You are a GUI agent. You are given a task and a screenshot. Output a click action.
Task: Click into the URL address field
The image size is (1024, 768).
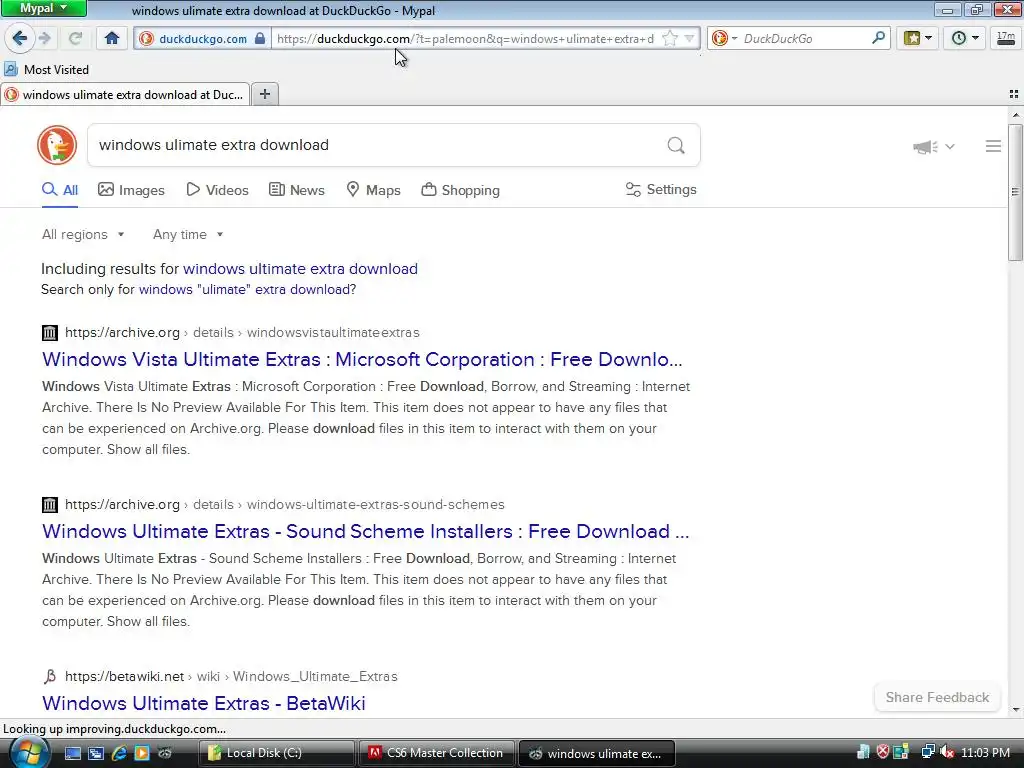pyautogui.click(x=465, y=39)
